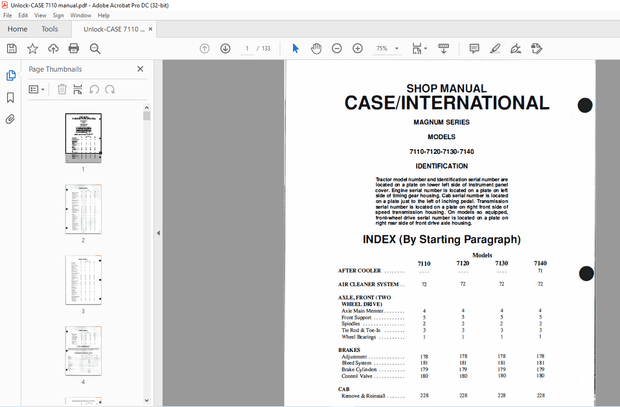Close the Page Thumbnails panel
The image size is (620, 407).
point(140,69)
